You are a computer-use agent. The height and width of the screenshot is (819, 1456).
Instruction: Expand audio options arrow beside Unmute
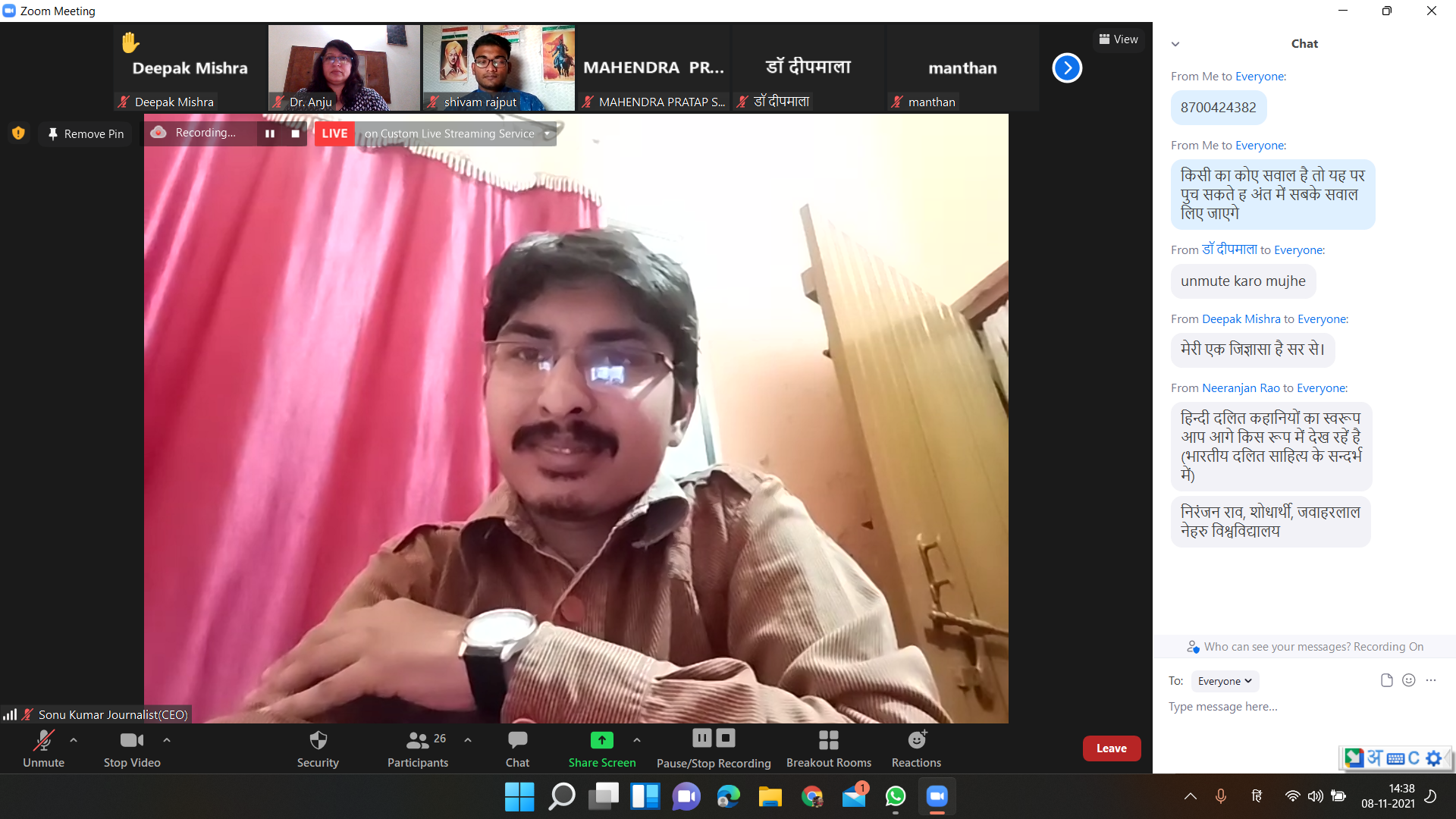pyautogui.click(x=74, y=740)
